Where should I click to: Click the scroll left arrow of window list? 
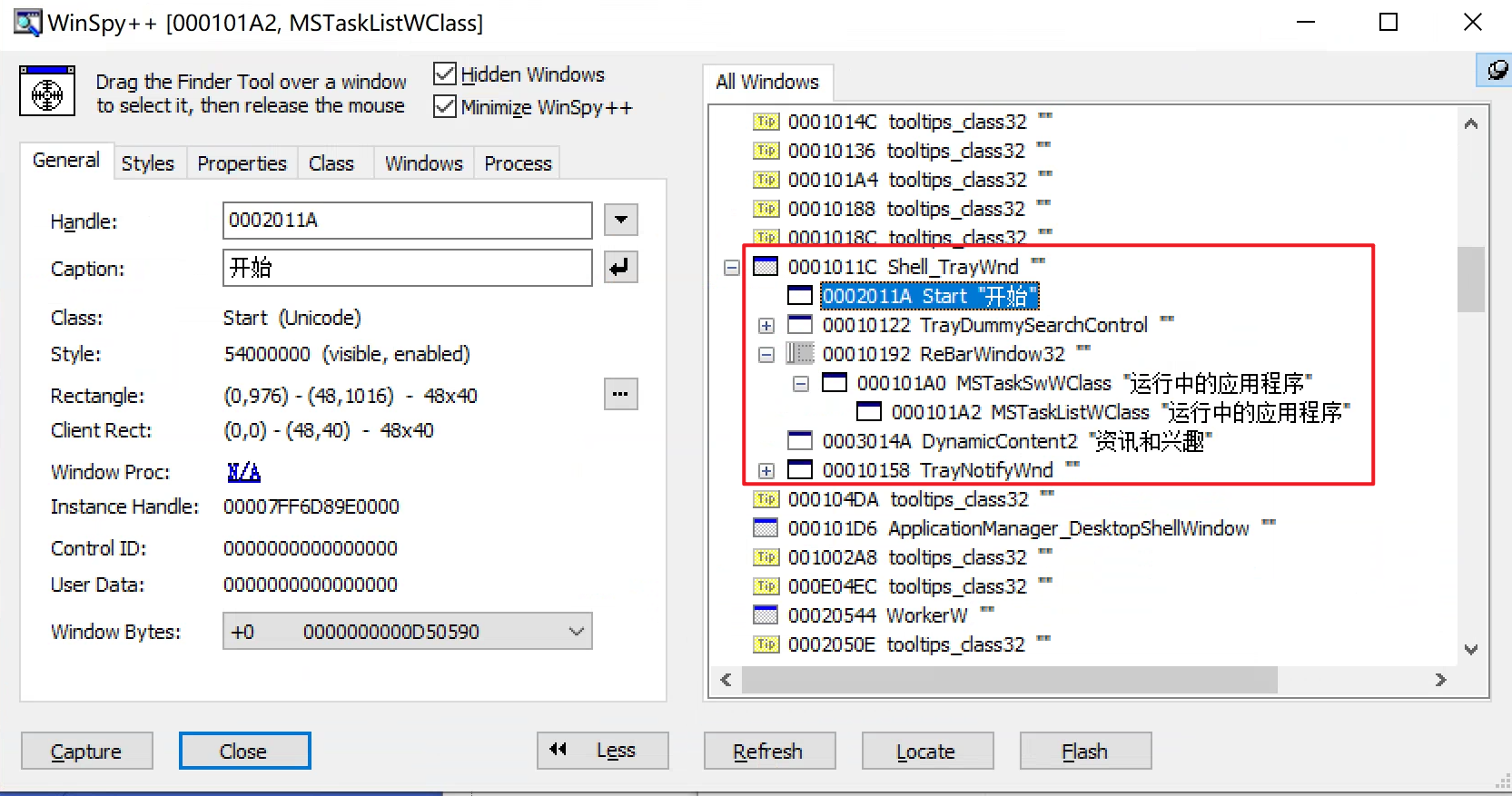[x=726, y=680]
